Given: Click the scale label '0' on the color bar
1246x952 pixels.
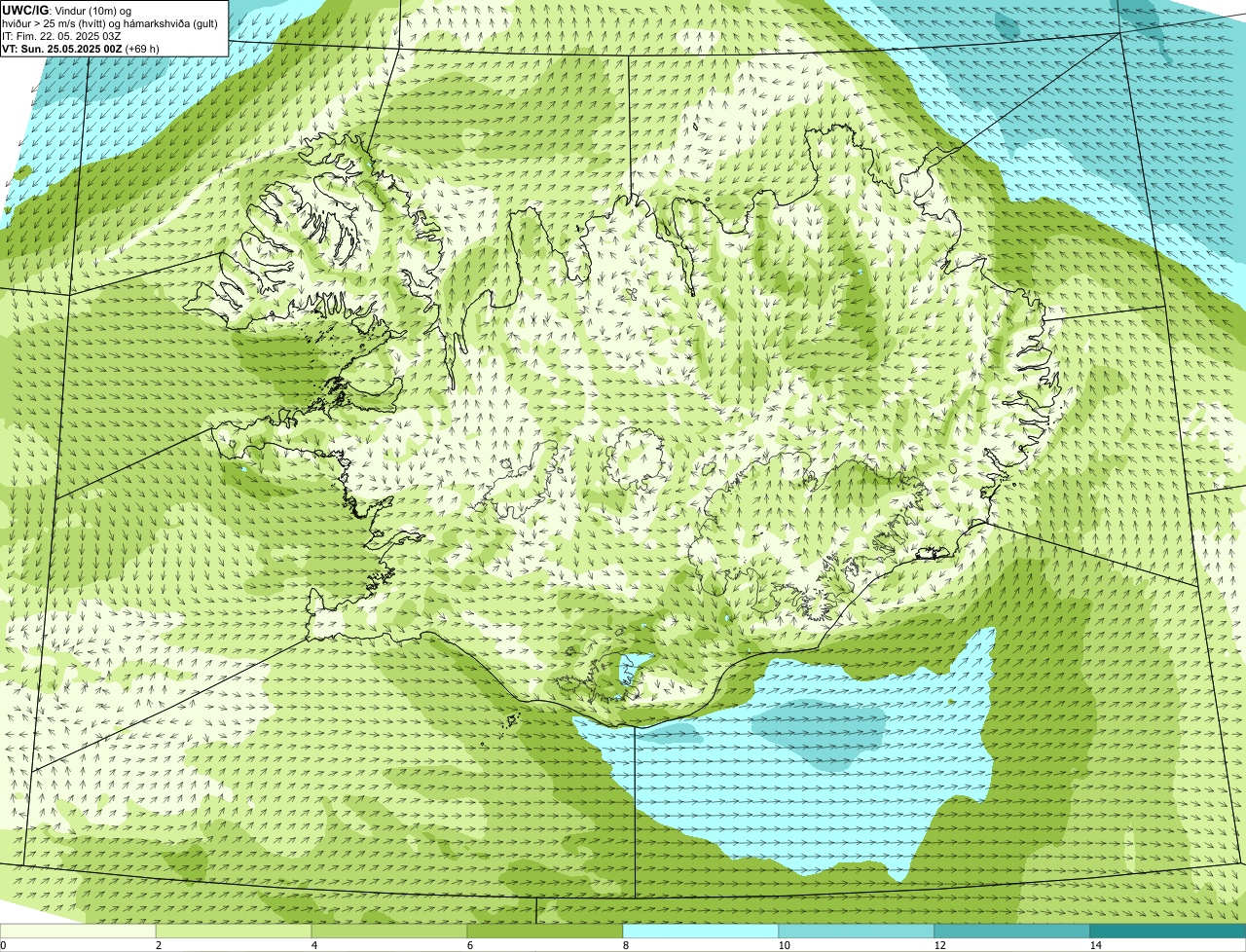Looking at the screenshot, I should click(x=3, y=945).
